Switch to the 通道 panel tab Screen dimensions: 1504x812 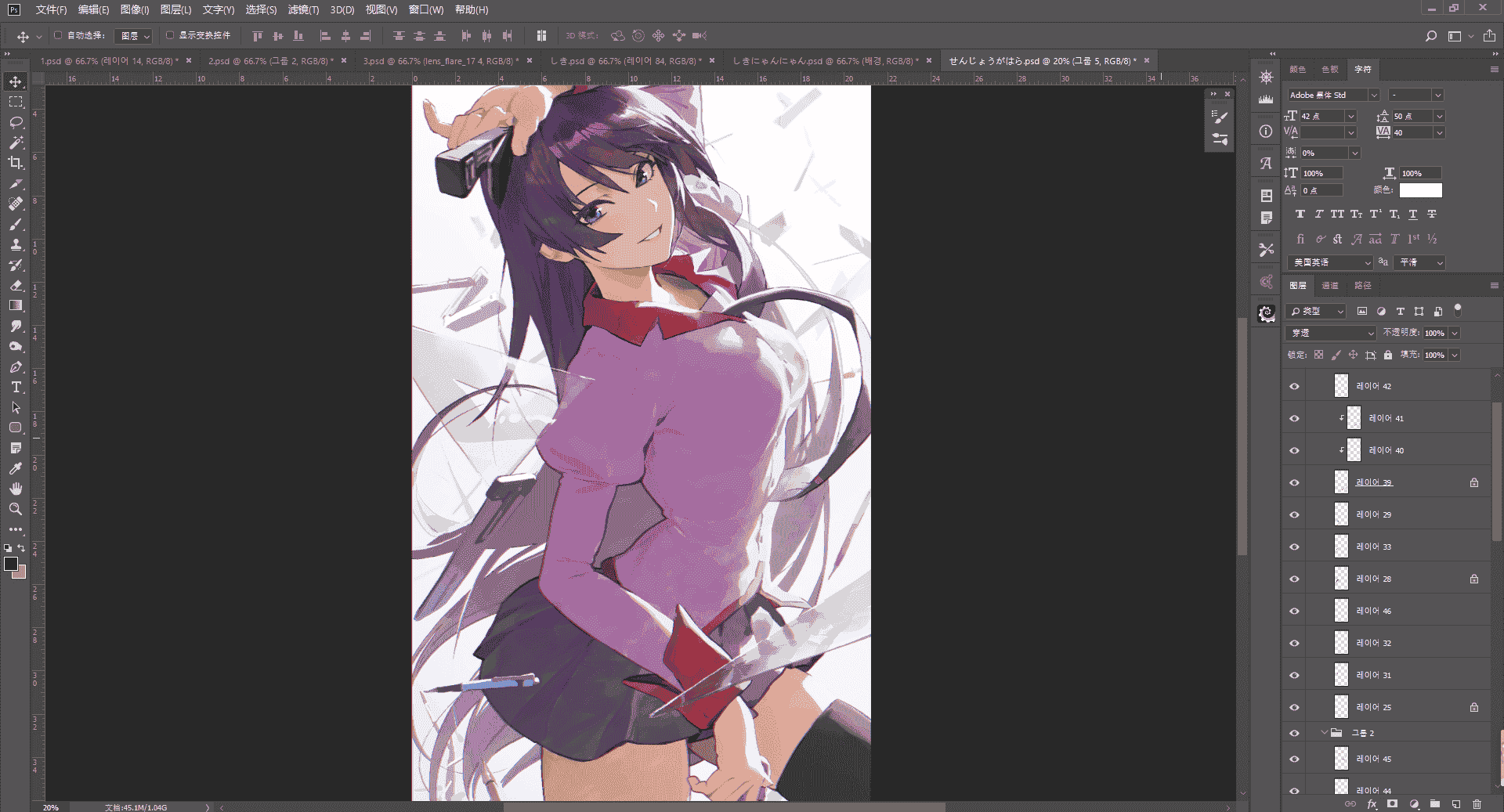tap(1330, 286)
